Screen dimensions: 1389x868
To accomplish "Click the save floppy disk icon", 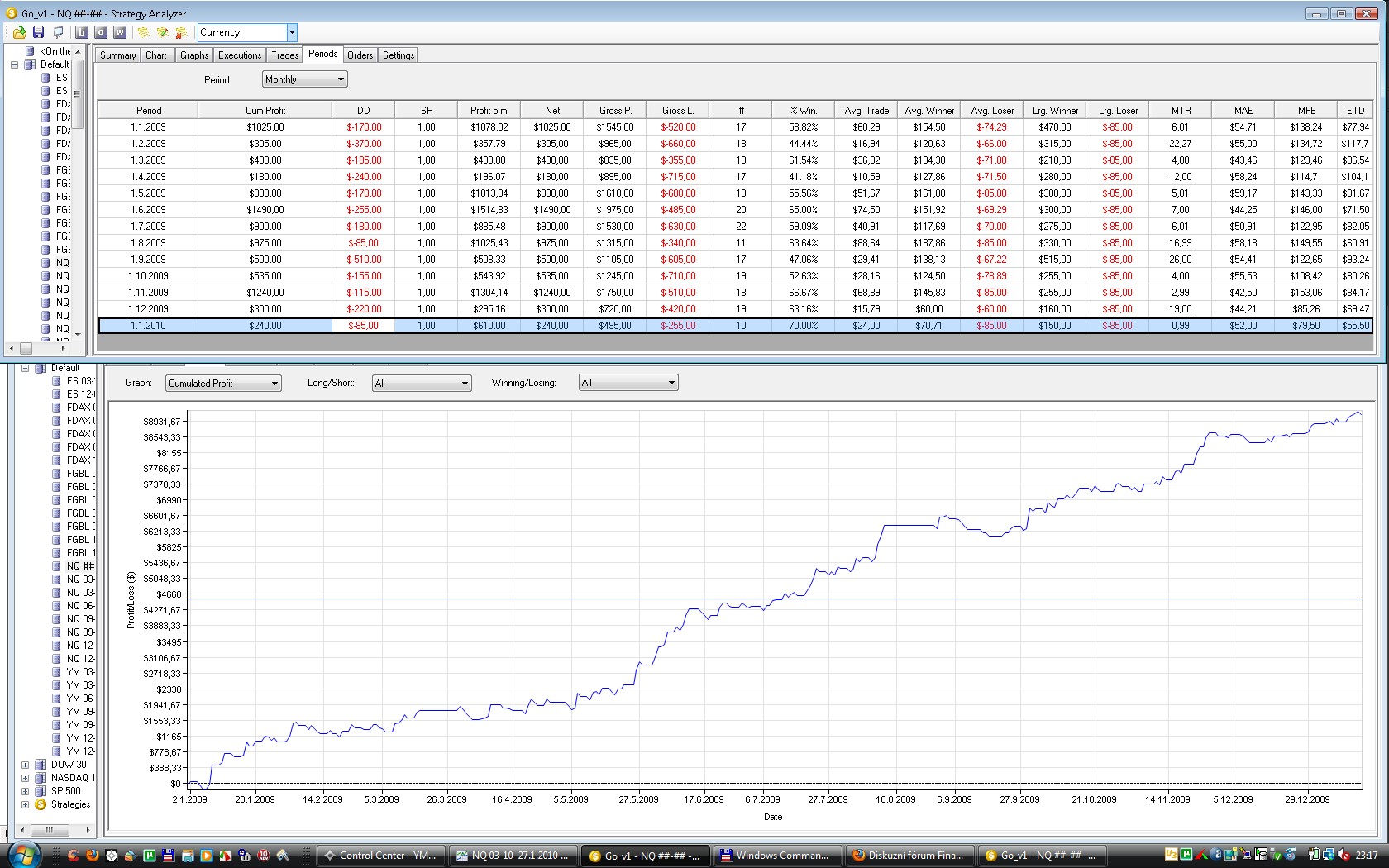I will (38, 32).
